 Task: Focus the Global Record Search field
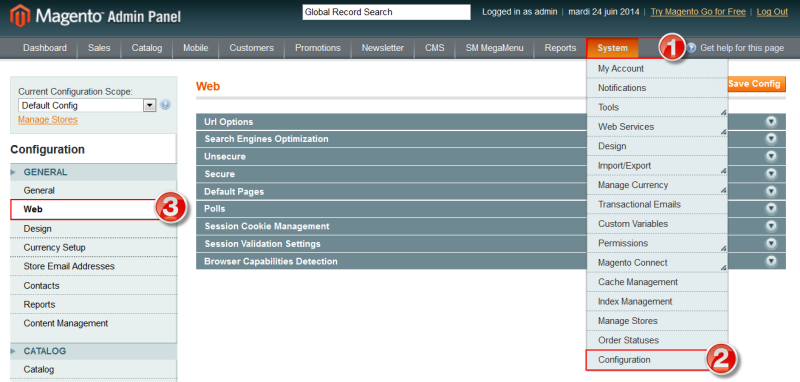coord(386,12)
